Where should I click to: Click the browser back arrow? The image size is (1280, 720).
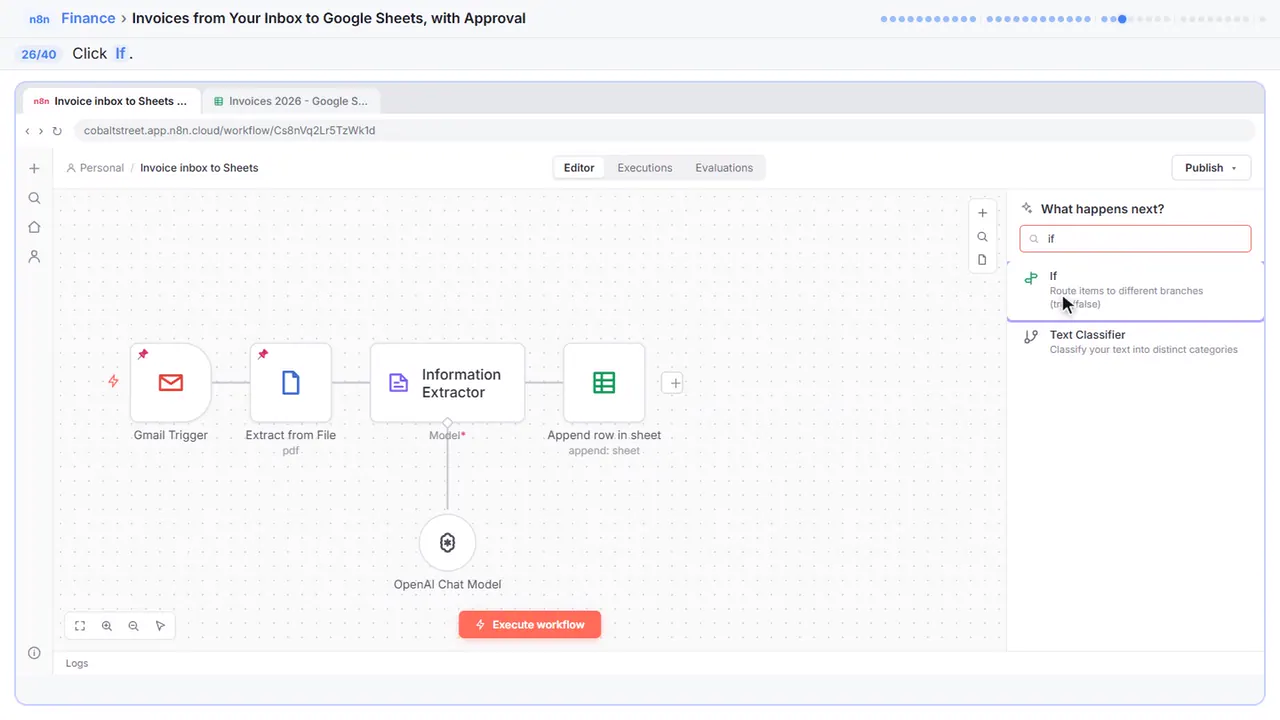point(28,131)
